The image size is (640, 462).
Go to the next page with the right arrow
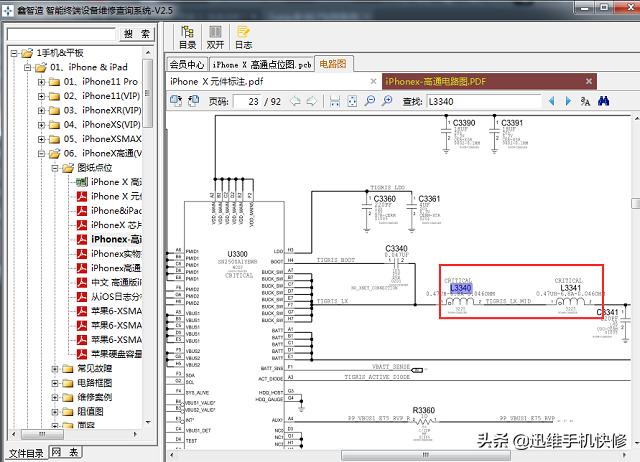pos(311,101)
